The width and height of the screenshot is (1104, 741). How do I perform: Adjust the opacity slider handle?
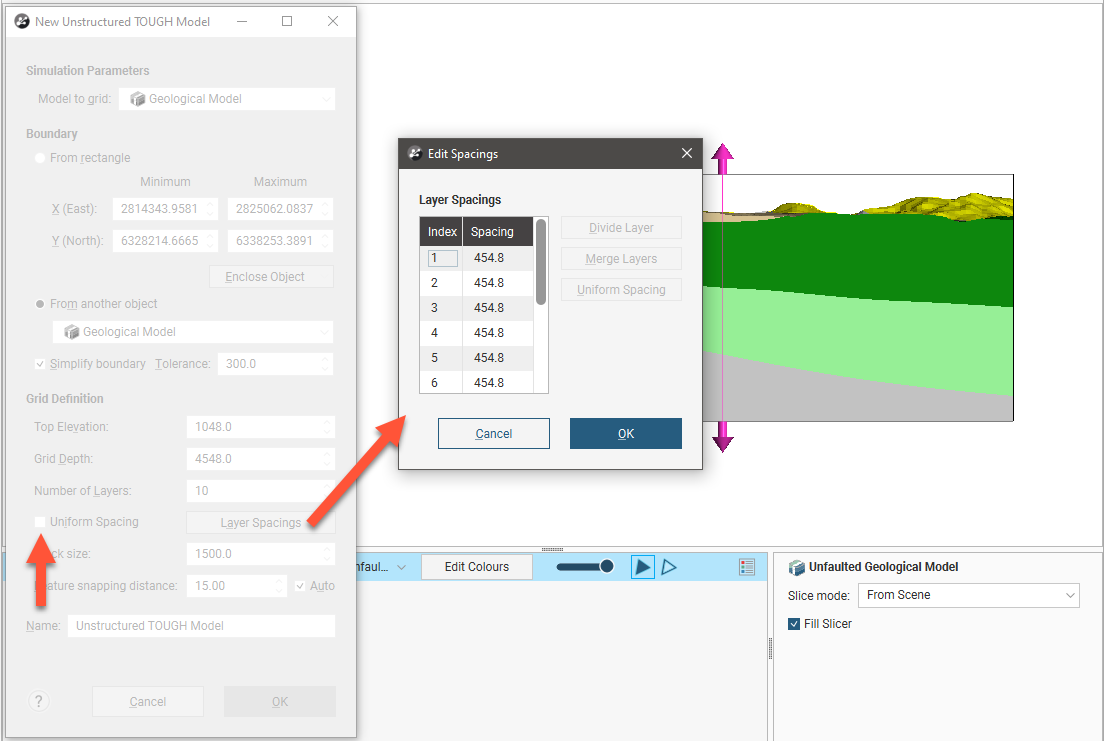[606, 567]
